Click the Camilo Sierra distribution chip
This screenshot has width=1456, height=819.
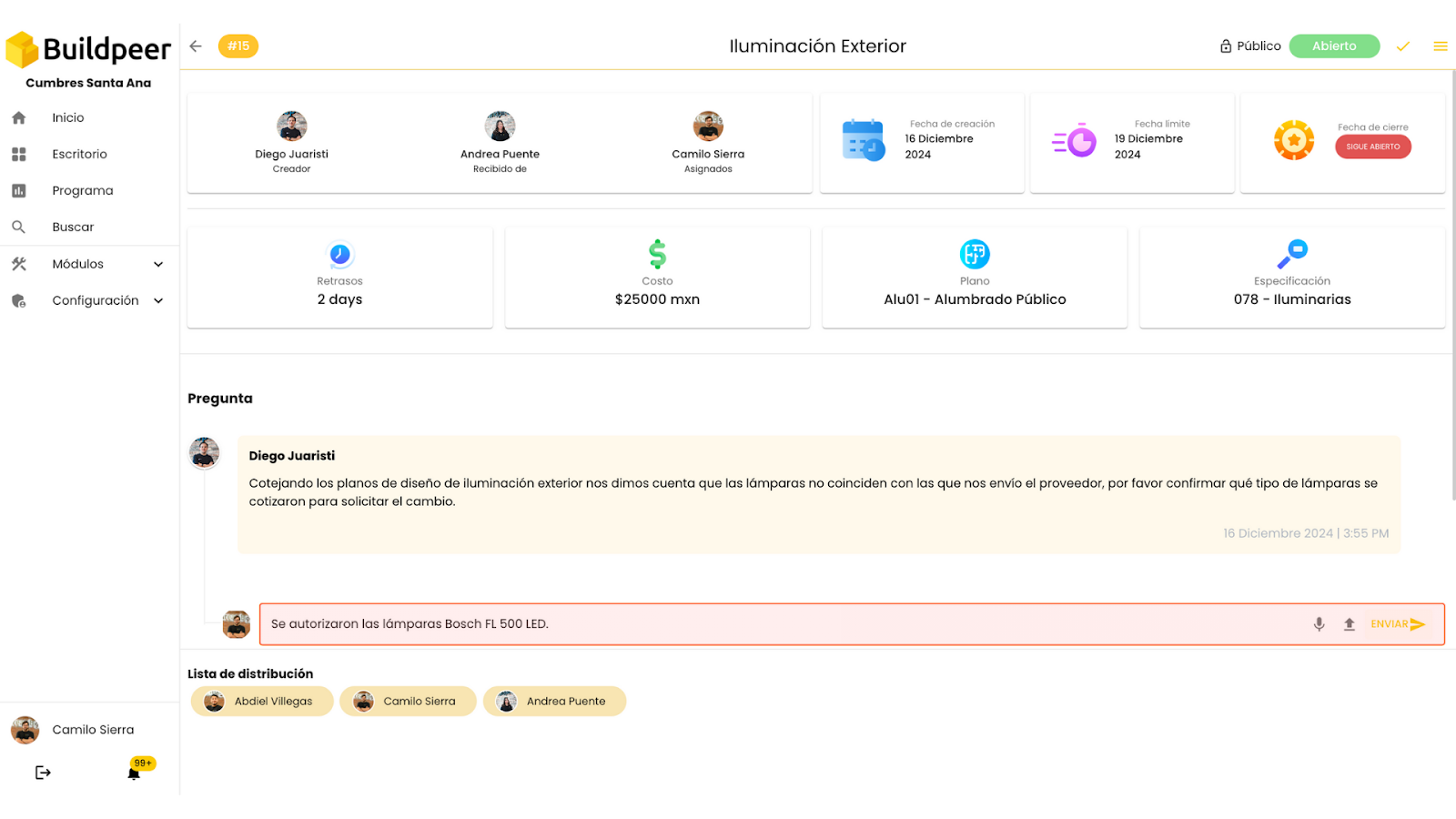click(408, 702)
